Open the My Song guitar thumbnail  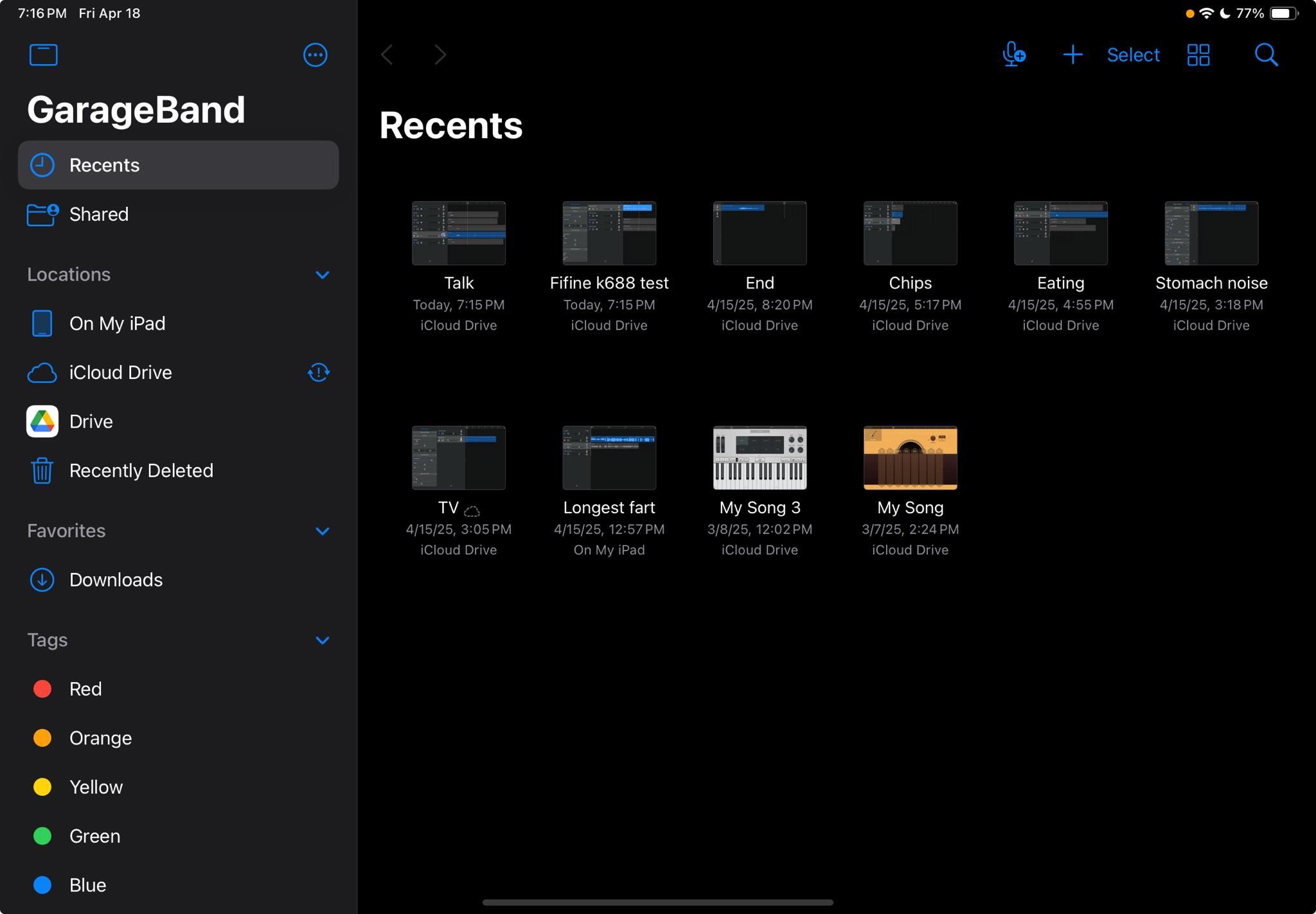[911, 458]
